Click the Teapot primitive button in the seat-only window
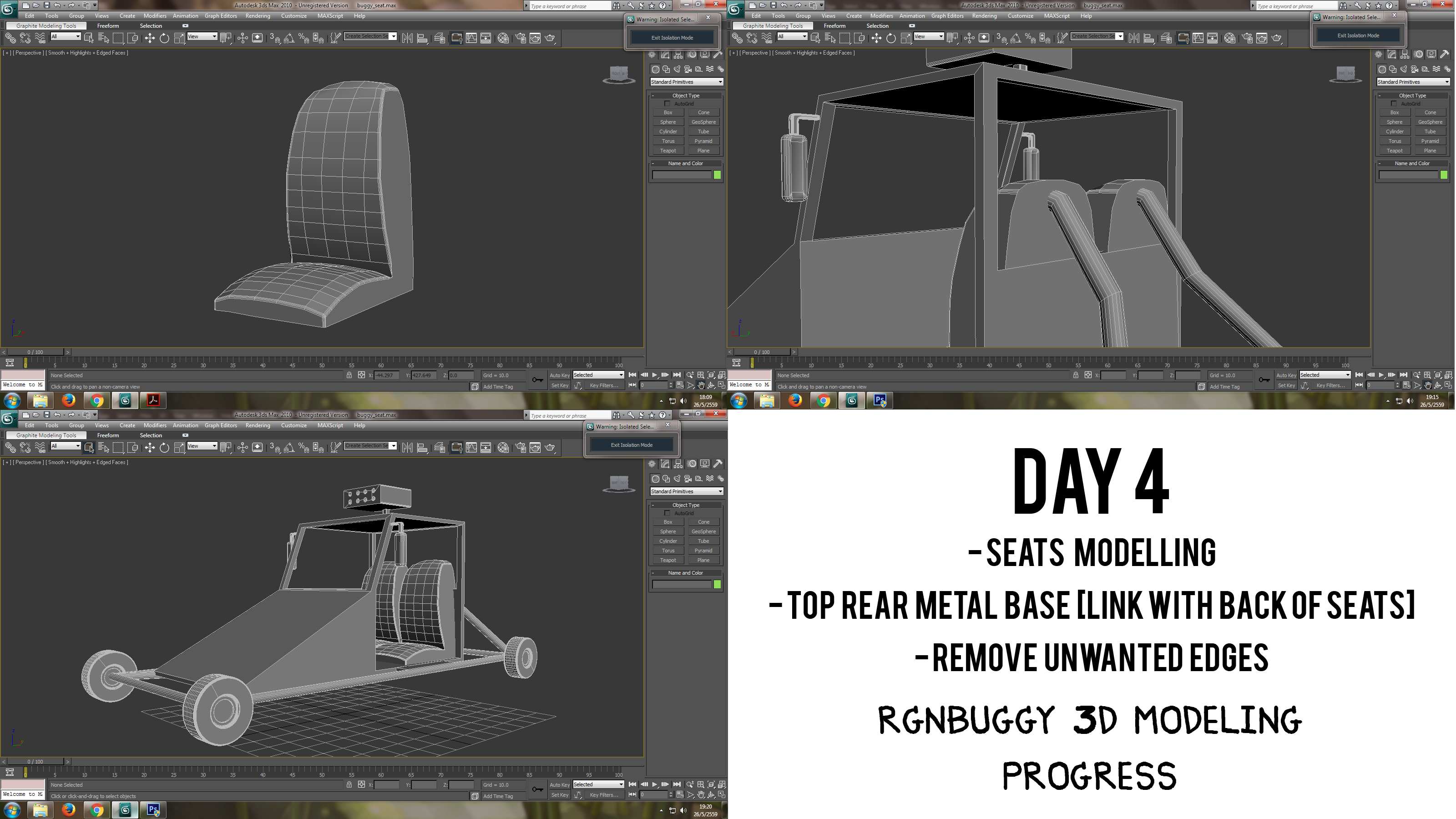This screenshot has height=819, width=1456. [x=667, y=150]
